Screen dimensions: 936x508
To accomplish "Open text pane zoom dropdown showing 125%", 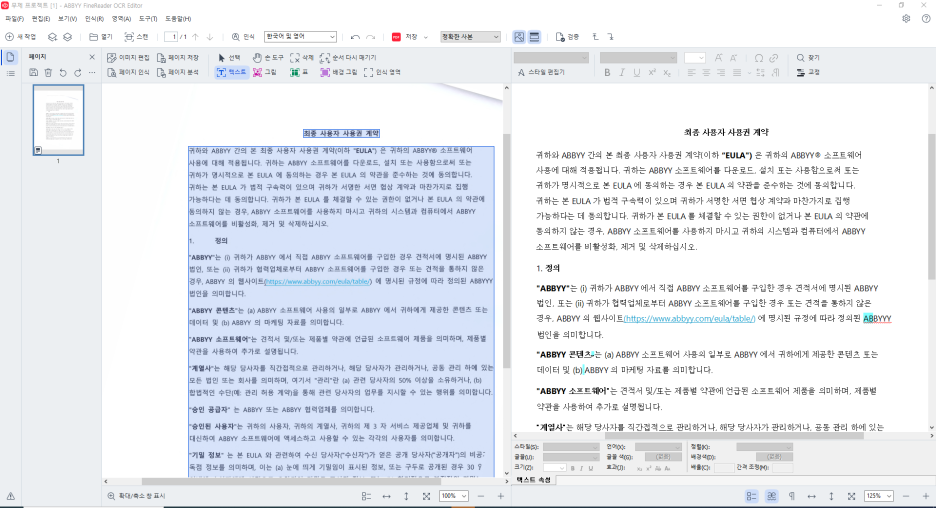I will (x=879, y=496).
